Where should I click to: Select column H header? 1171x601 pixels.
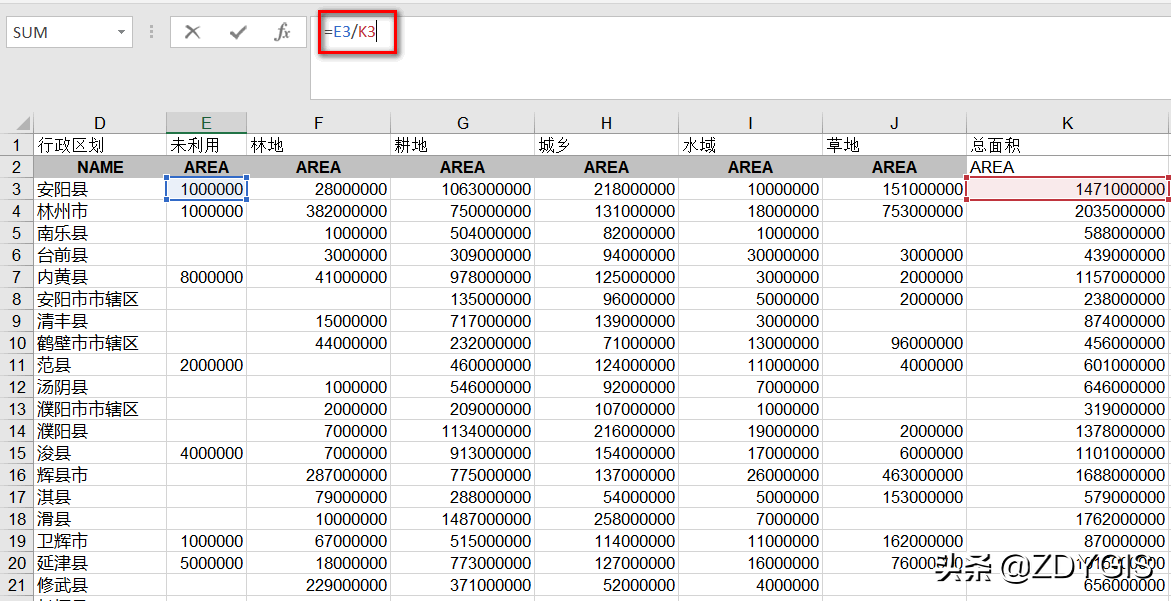coord(606,123)
